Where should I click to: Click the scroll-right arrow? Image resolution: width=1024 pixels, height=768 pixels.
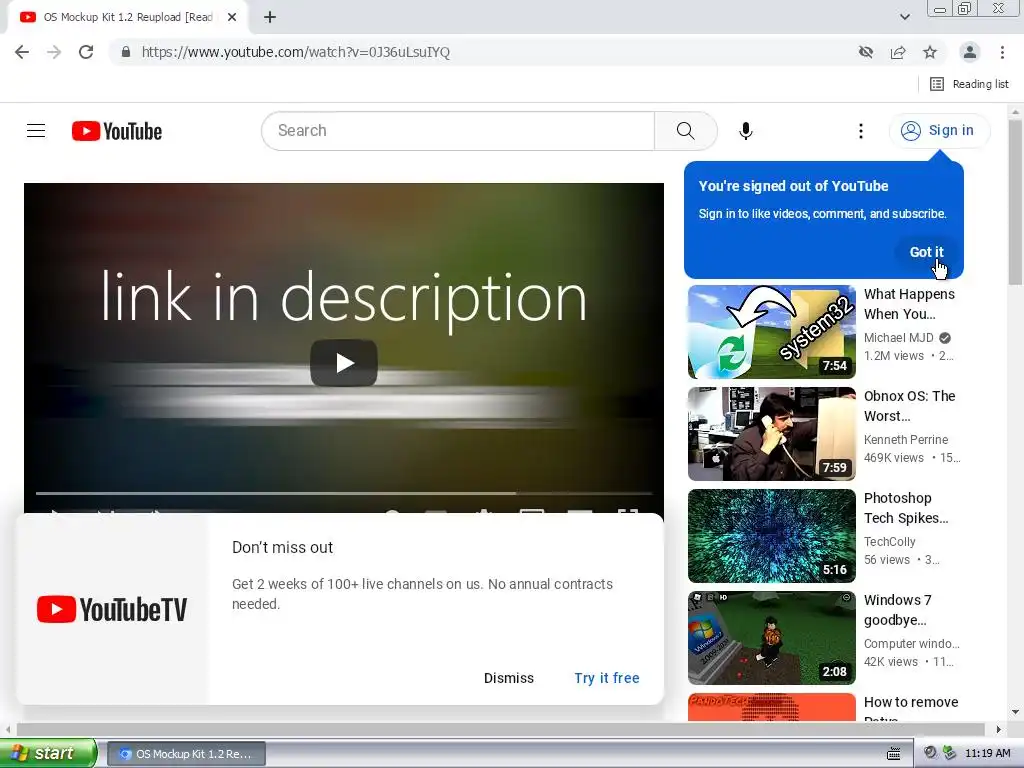[x=999, y=729]
